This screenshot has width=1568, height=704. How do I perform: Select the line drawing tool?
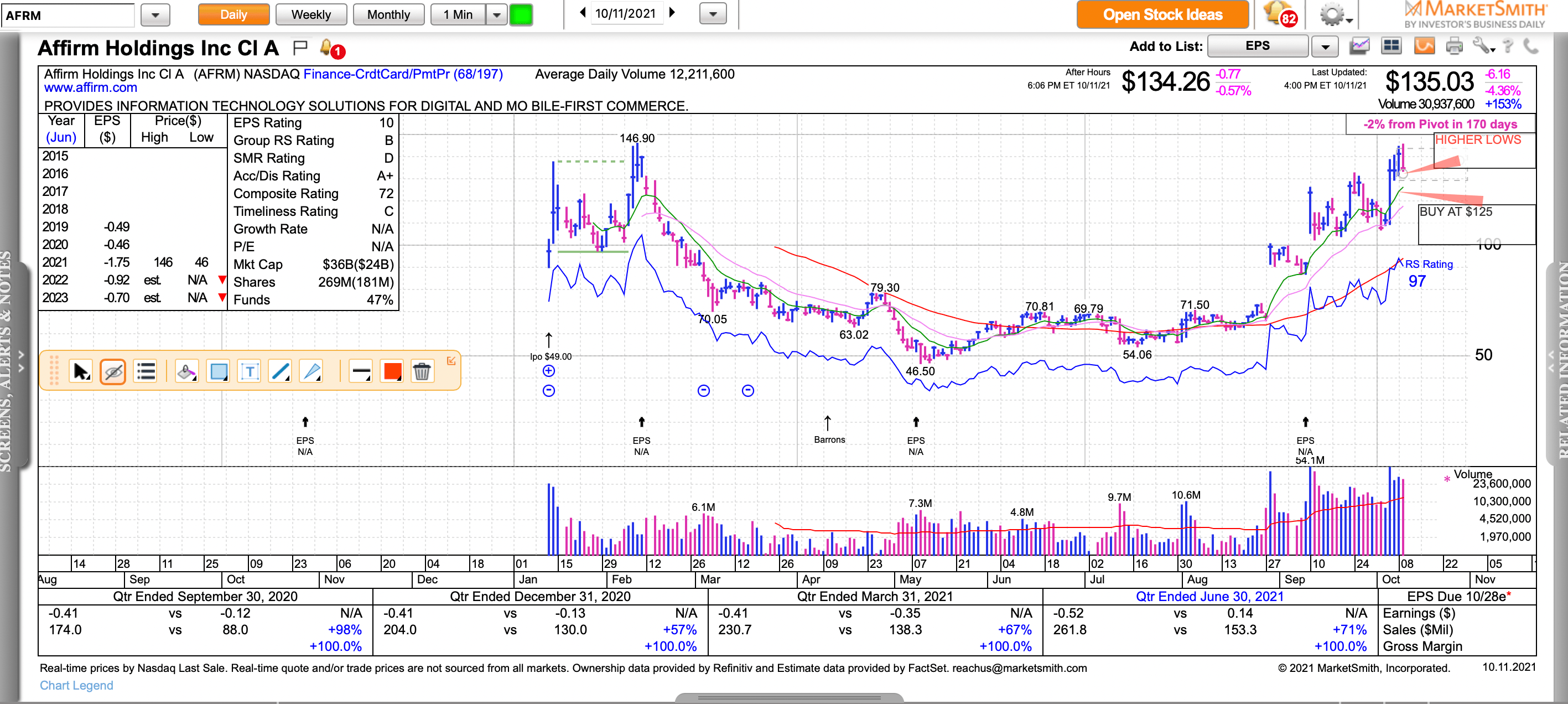pos(281,371)
